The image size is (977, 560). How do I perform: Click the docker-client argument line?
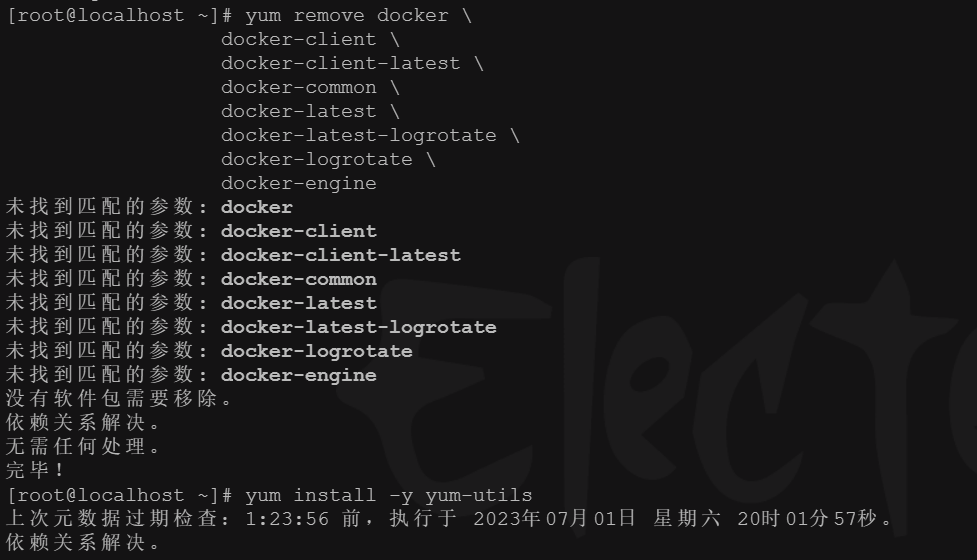[310, 39]
